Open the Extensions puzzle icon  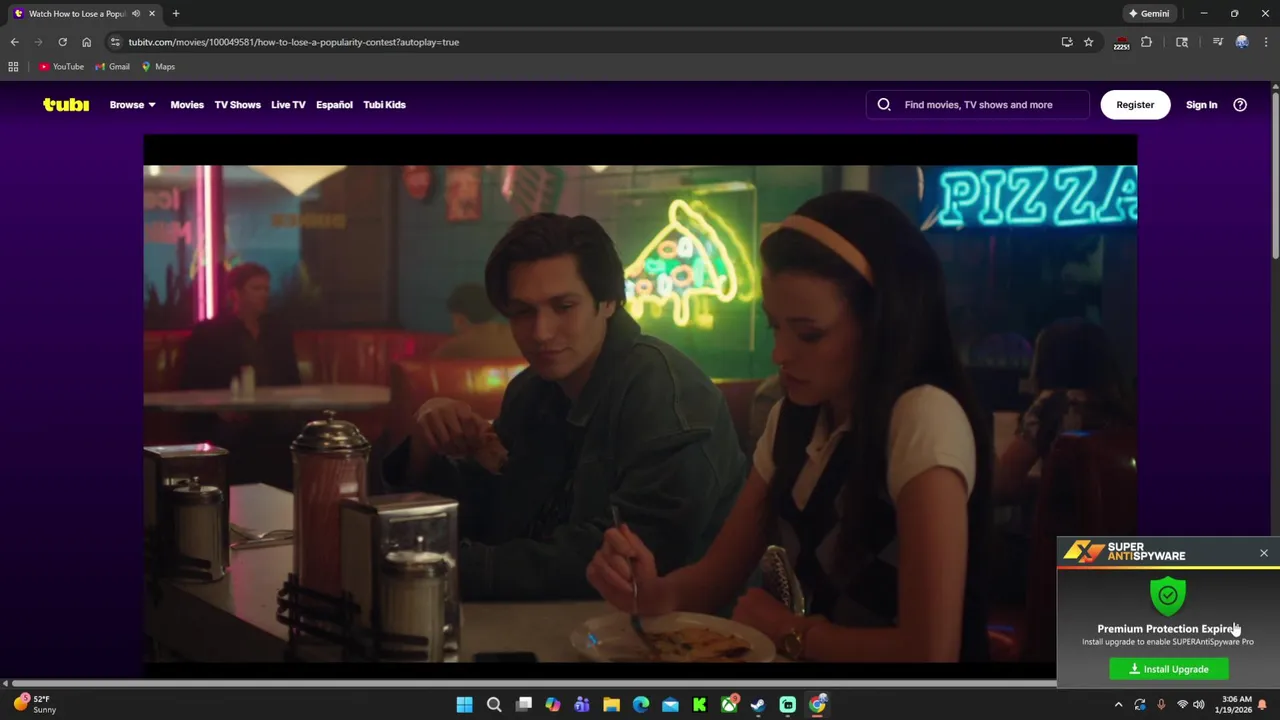pyautogui.click(x=1147, y=42)
